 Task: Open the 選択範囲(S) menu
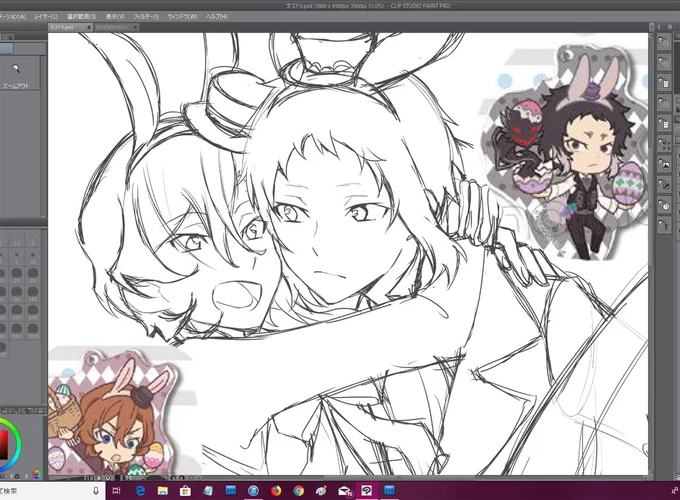coord(82,16)
